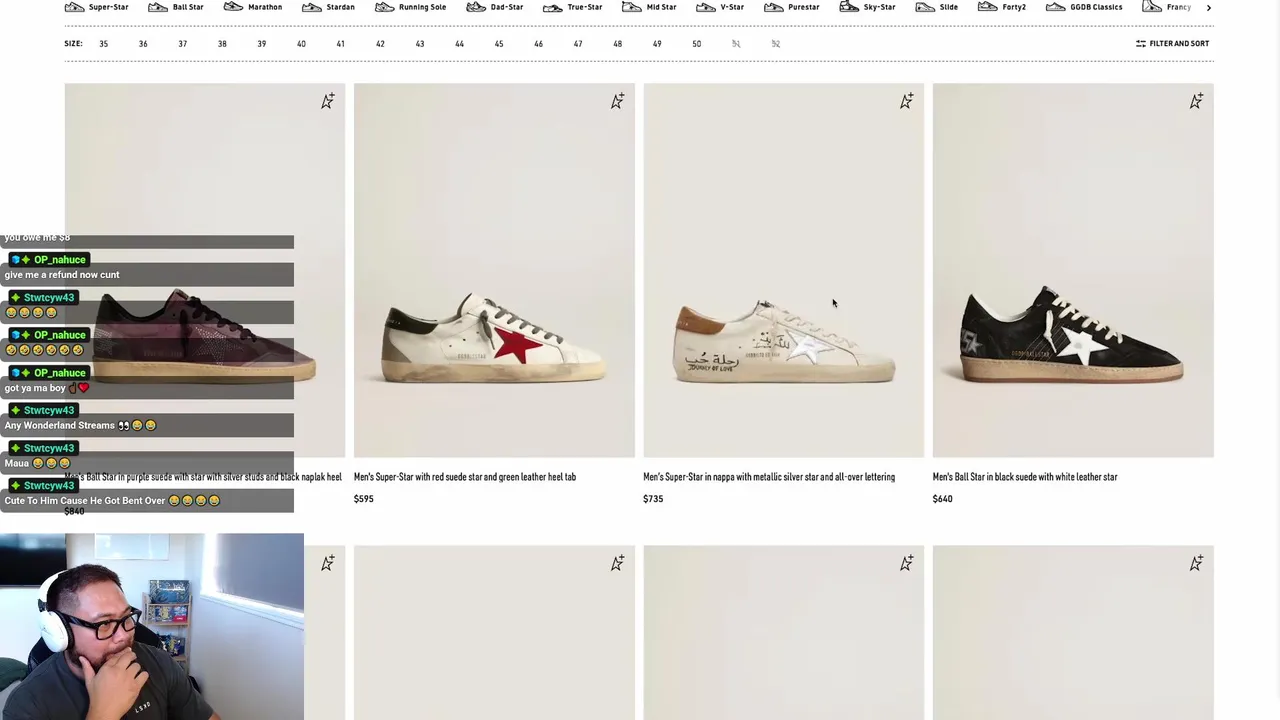The image size is (1280, 720).
Task: Wishlist icon on second-row second product card
Action: pos(617,564)
